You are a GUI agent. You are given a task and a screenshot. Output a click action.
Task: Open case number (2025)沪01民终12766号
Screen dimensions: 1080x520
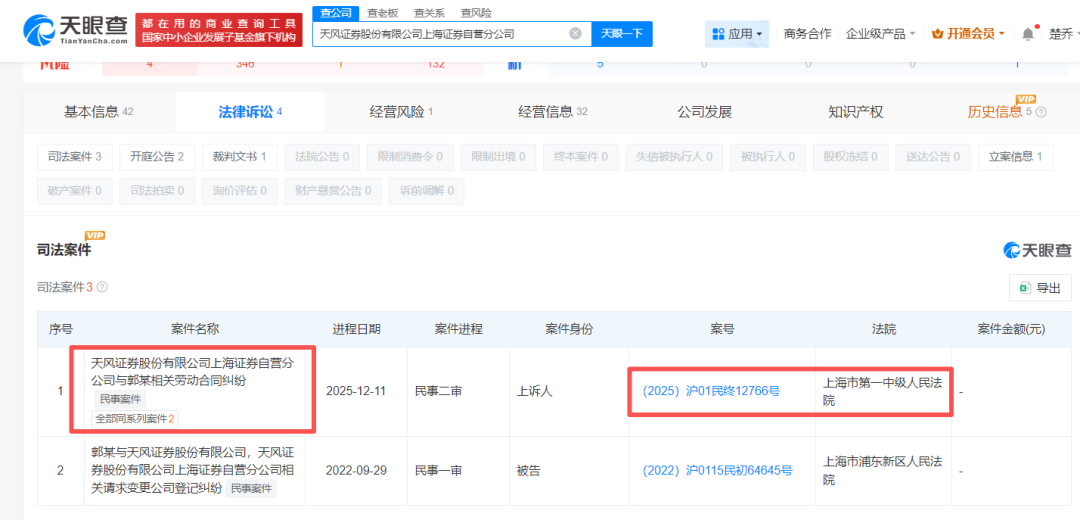711,391
